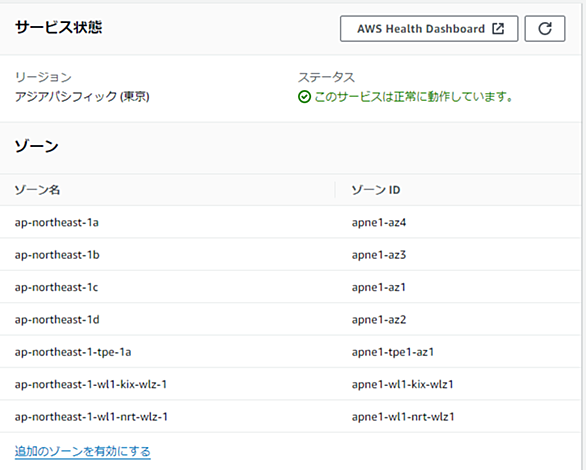Open the AWS Health Dashboard button
Viewport: 586px width, 470px height.
pos(429,28)
